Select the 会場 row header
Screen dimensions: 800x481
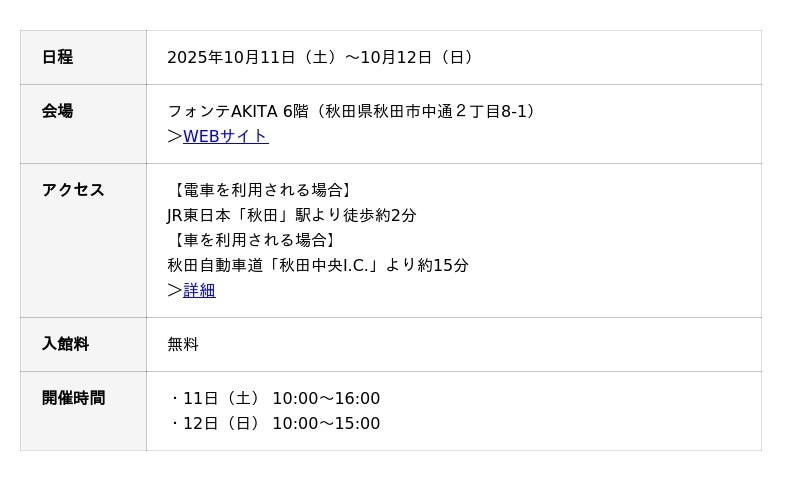click(57, 111)
